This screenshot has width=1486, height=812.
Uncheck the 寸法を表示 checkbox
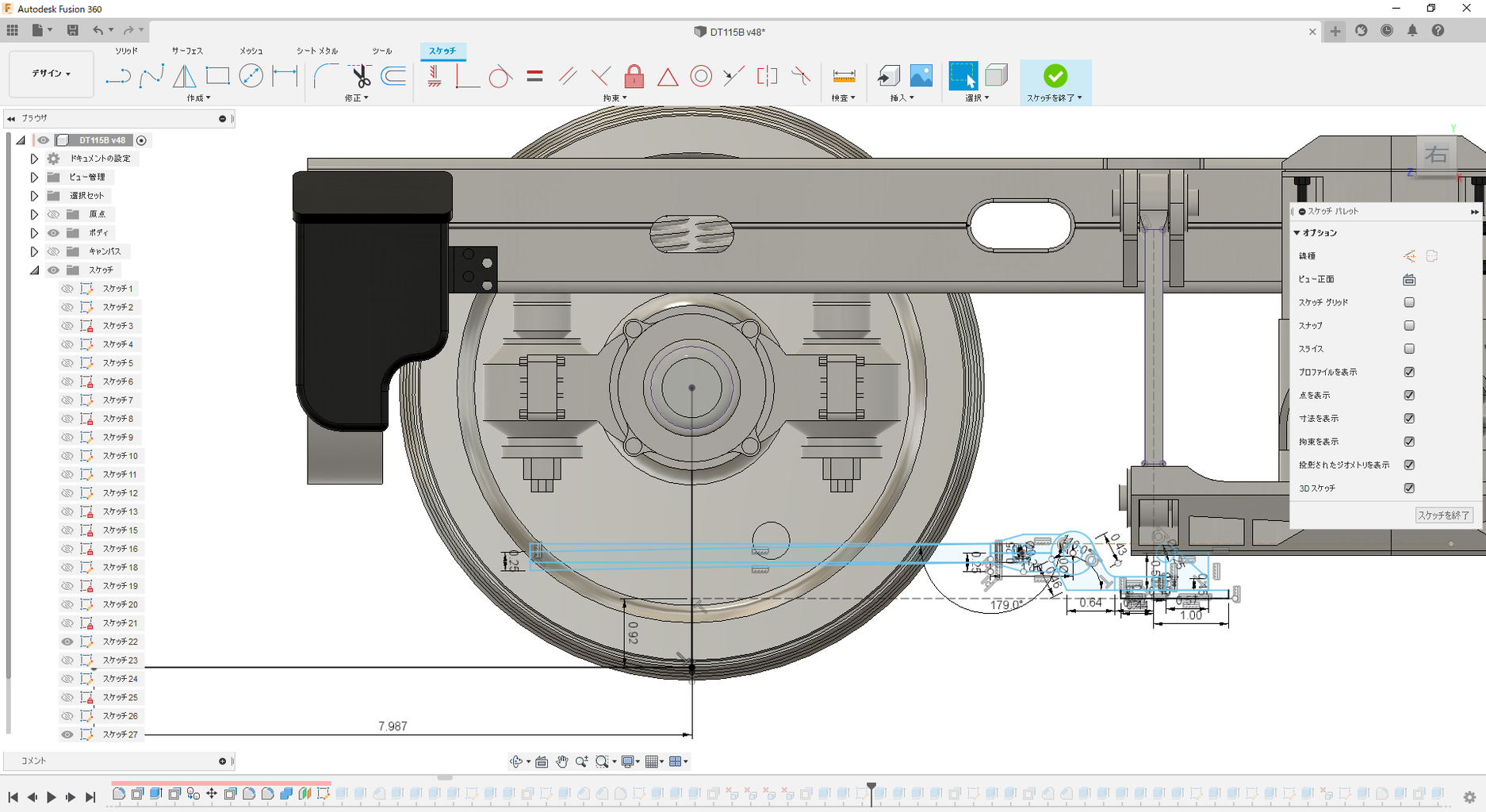click(x=1409, y=418)
